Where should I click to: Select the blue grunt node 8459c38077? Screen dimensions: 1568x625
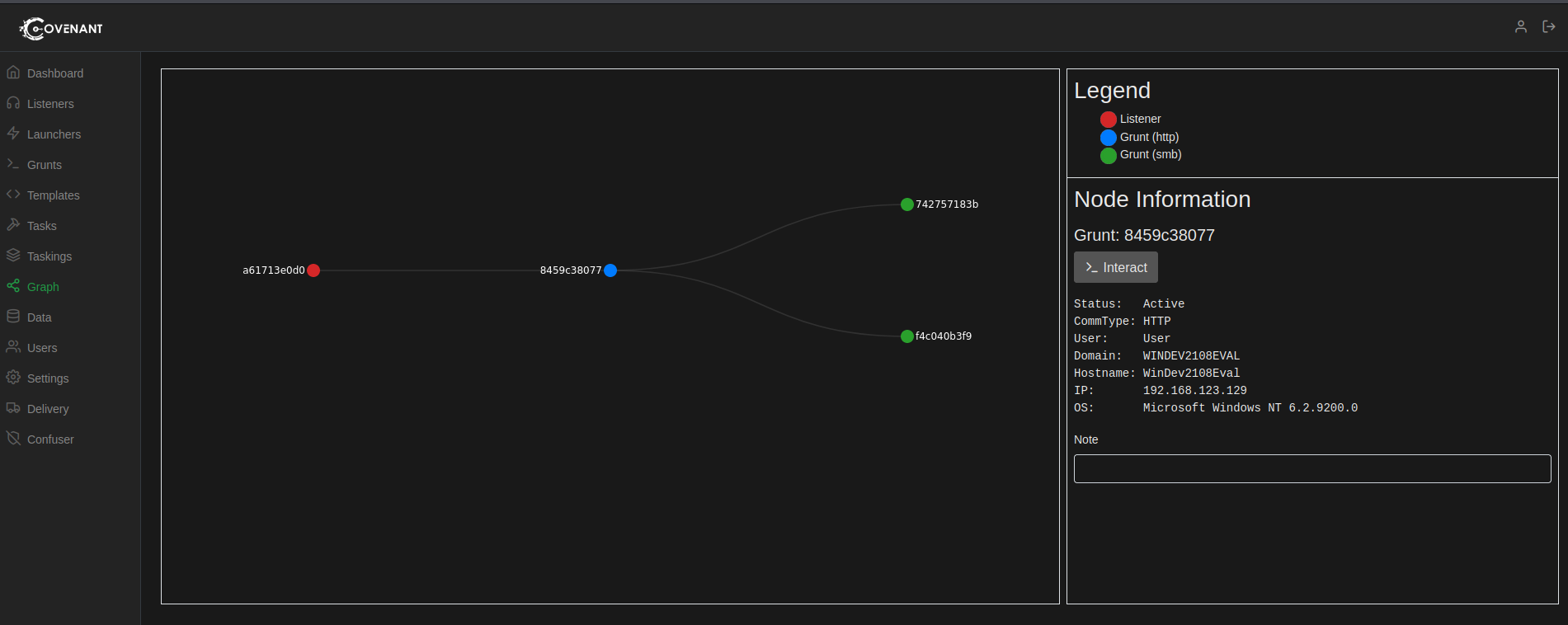pyautogui.click(x=610, y=270)
